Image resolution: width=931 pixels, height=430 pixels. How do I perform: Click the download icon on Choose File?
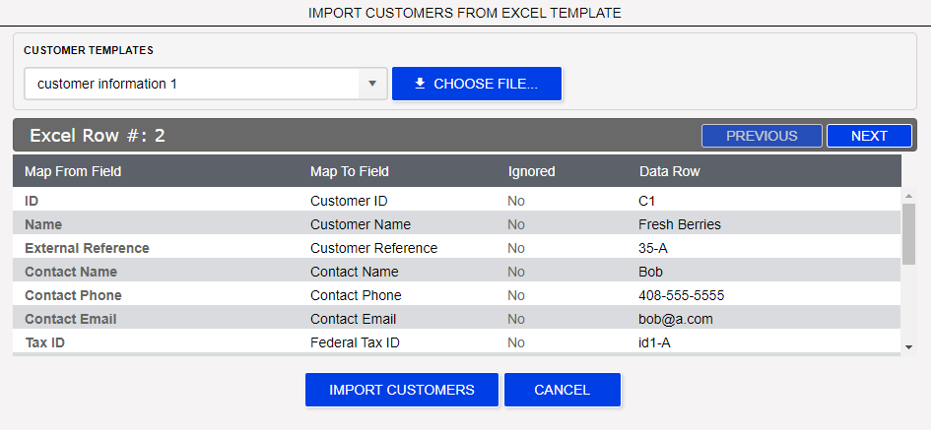pyautogui.click(x=419, y=84)
